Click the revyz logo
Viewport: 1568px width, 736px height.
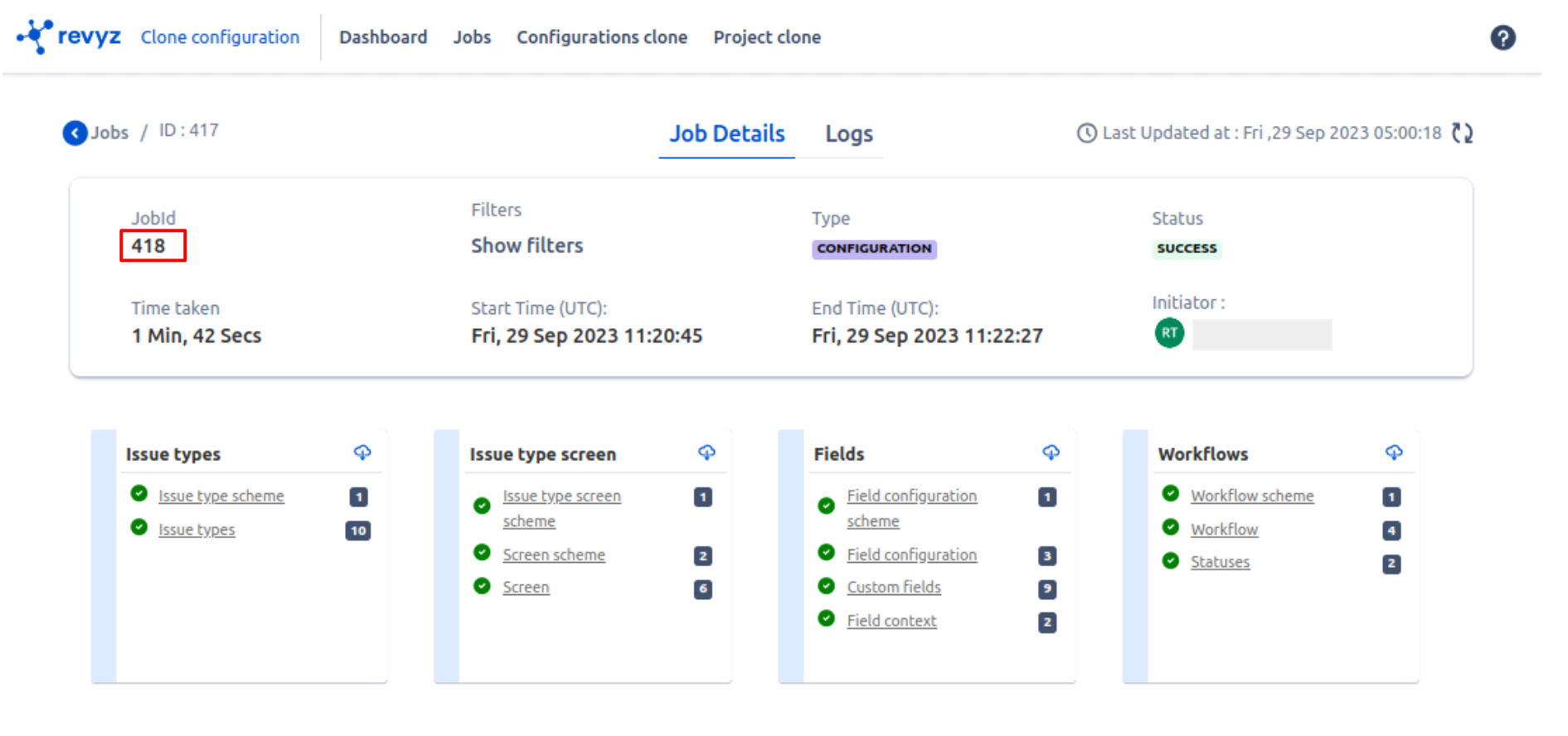(x=70, y=37)
